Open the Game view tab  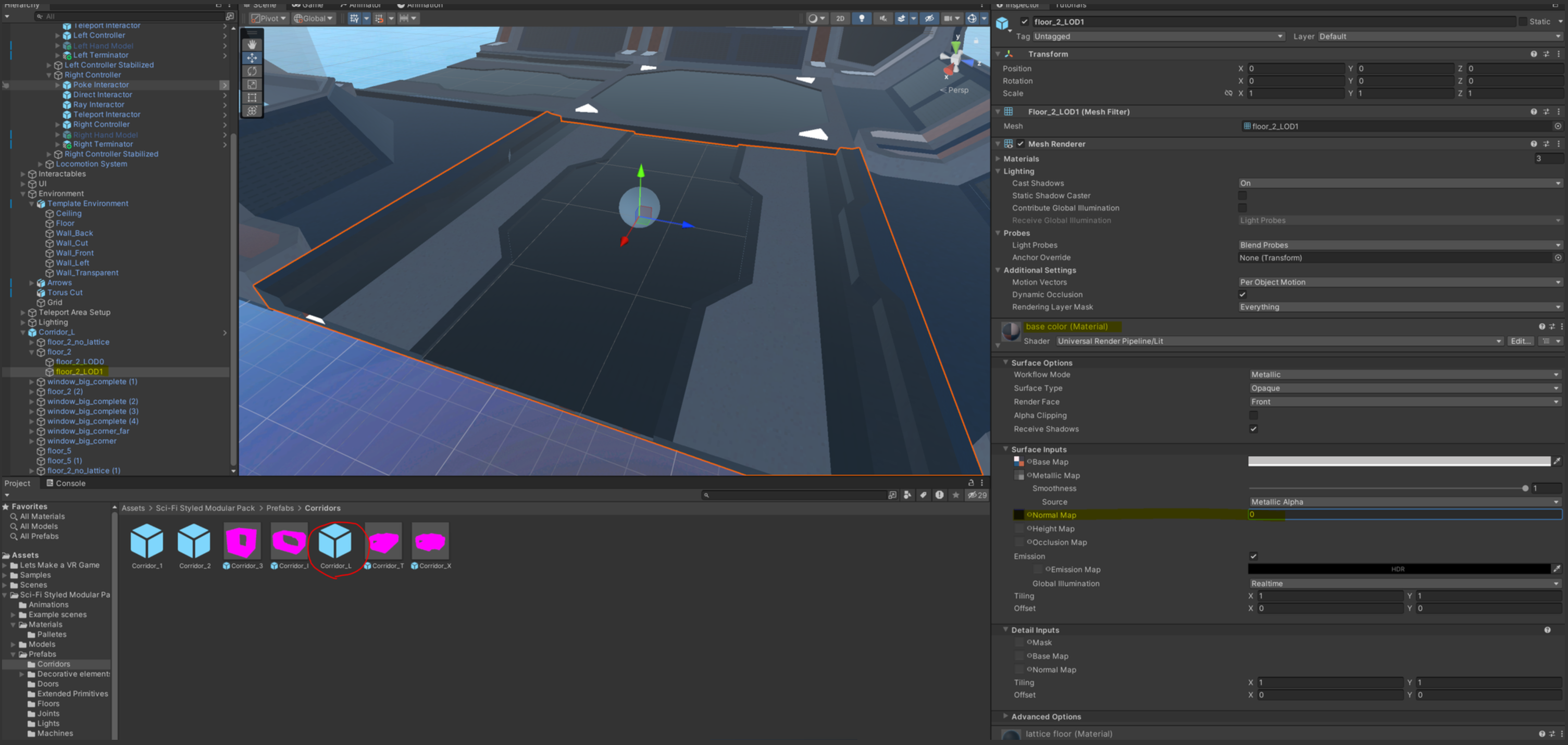tap(307, 5)
